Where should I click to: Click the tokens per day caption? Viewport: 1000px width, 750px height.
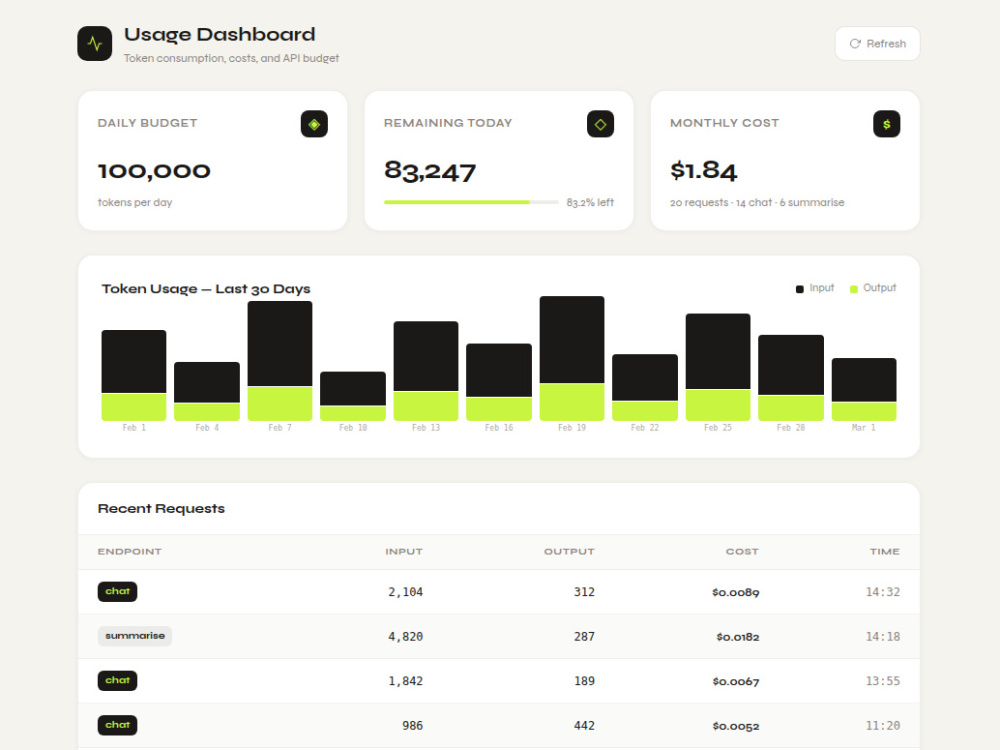pos(135,202)
